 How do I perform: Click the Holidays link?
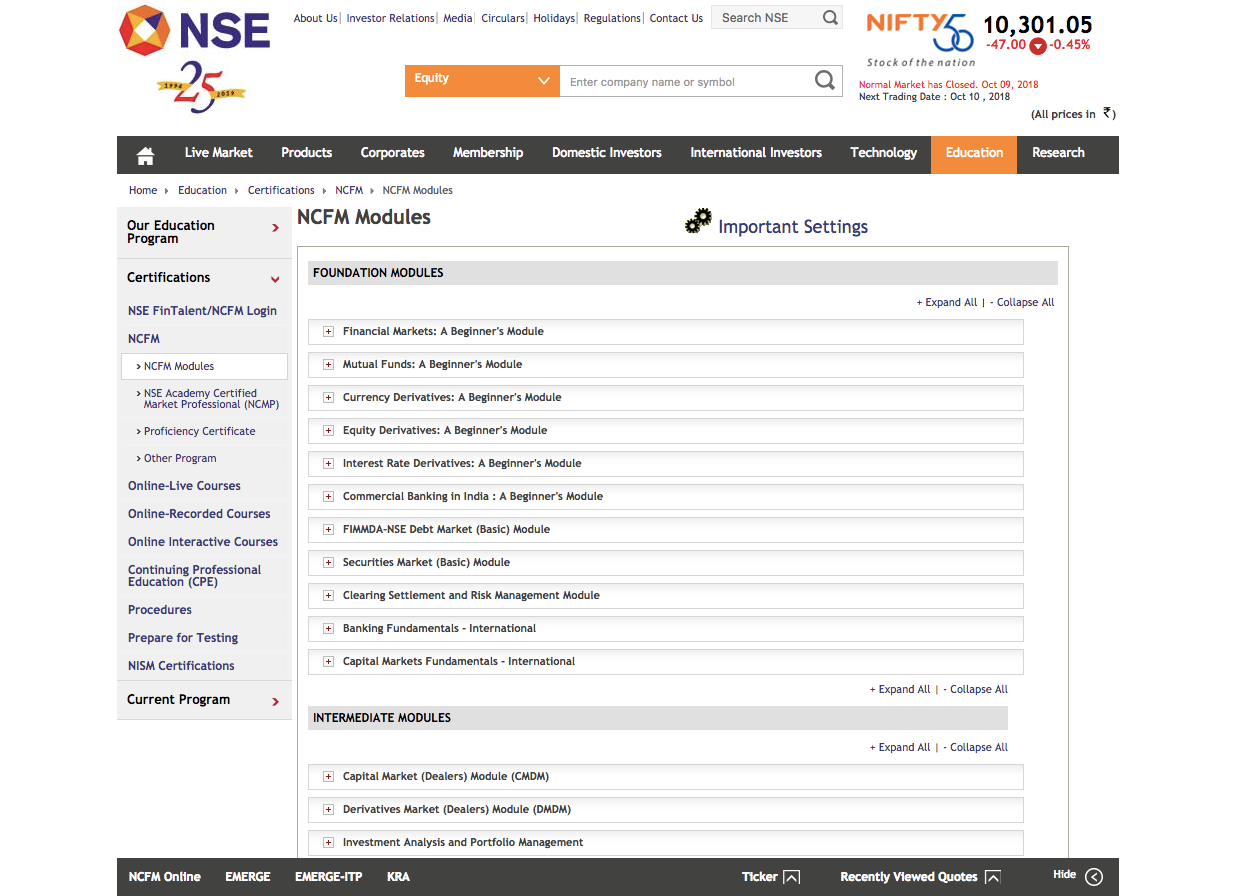[554, 18]
